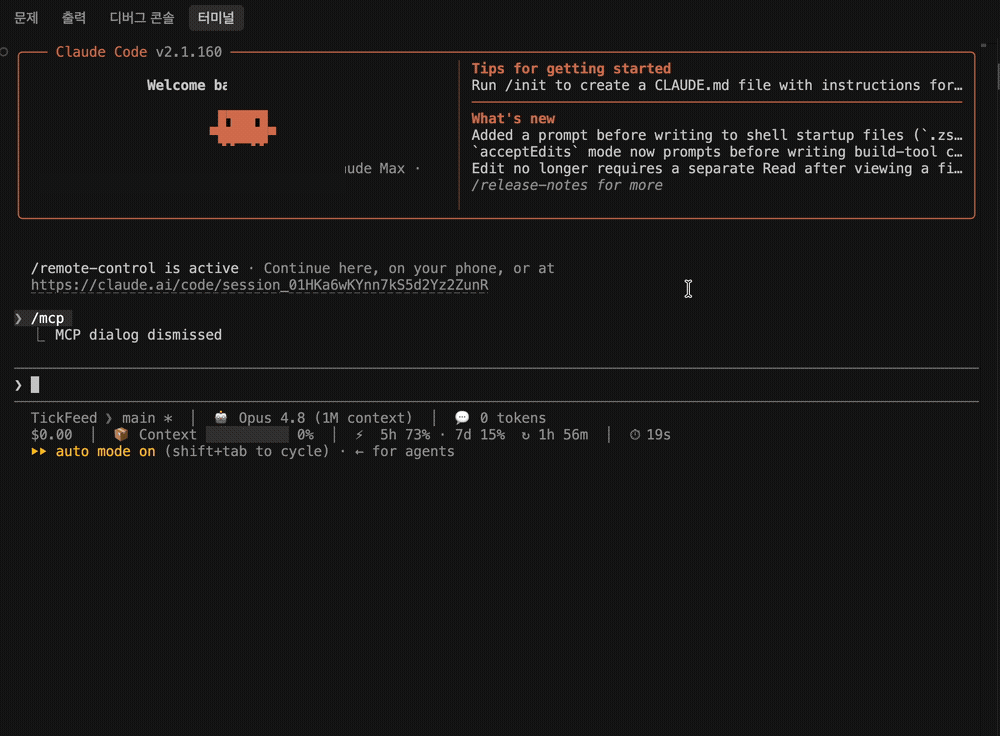Click the Context '0%' value
Image resolution: width=1000 pixels, height=736 pixels.
coord(305,434)
